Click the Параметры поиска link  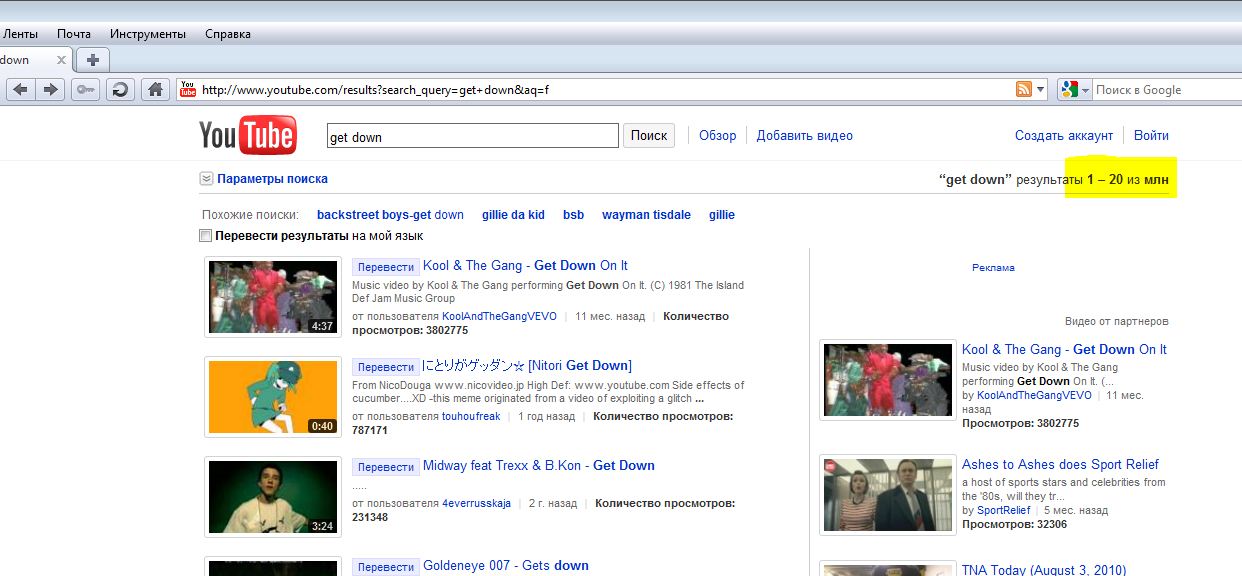pos(272,179)
